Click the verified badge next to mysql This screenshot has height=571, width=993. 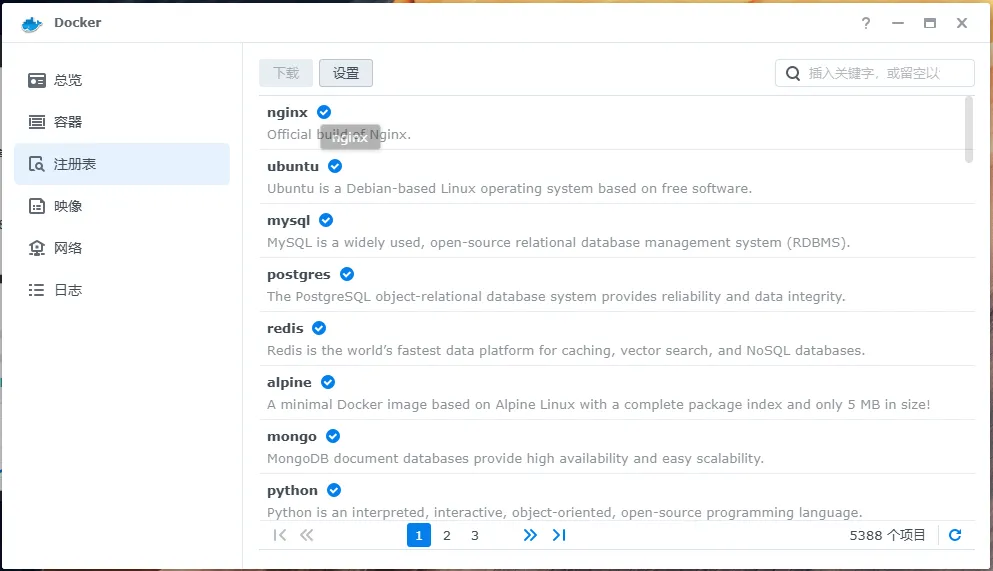pyautogui.click(x=326, y=220)
